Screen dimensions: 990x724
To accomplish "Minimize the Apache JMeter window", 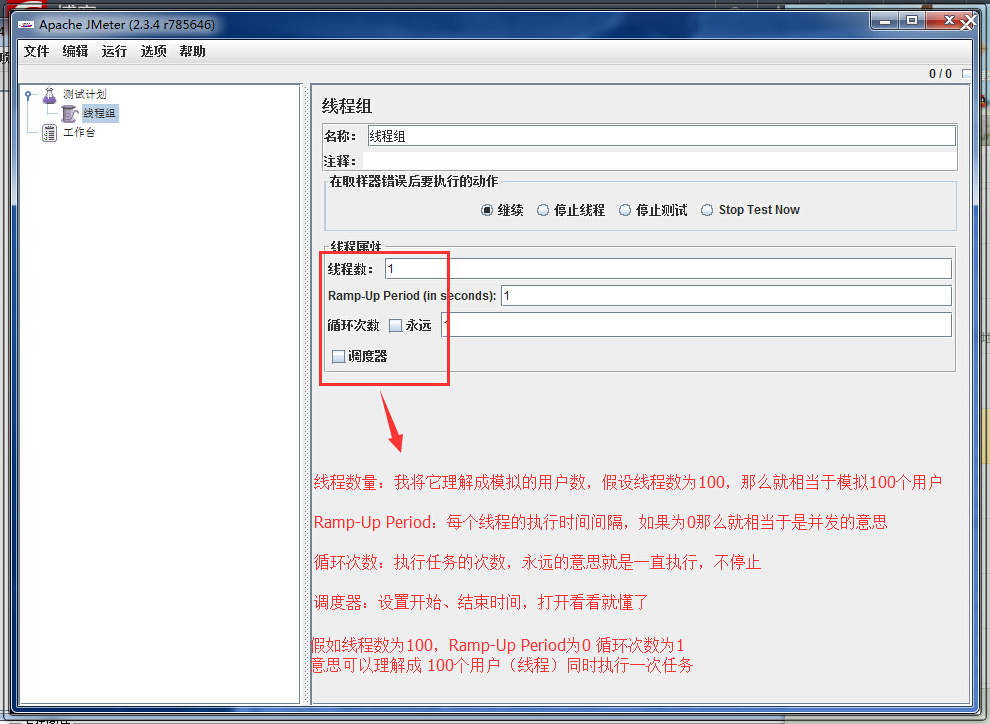I will [885, 21].
